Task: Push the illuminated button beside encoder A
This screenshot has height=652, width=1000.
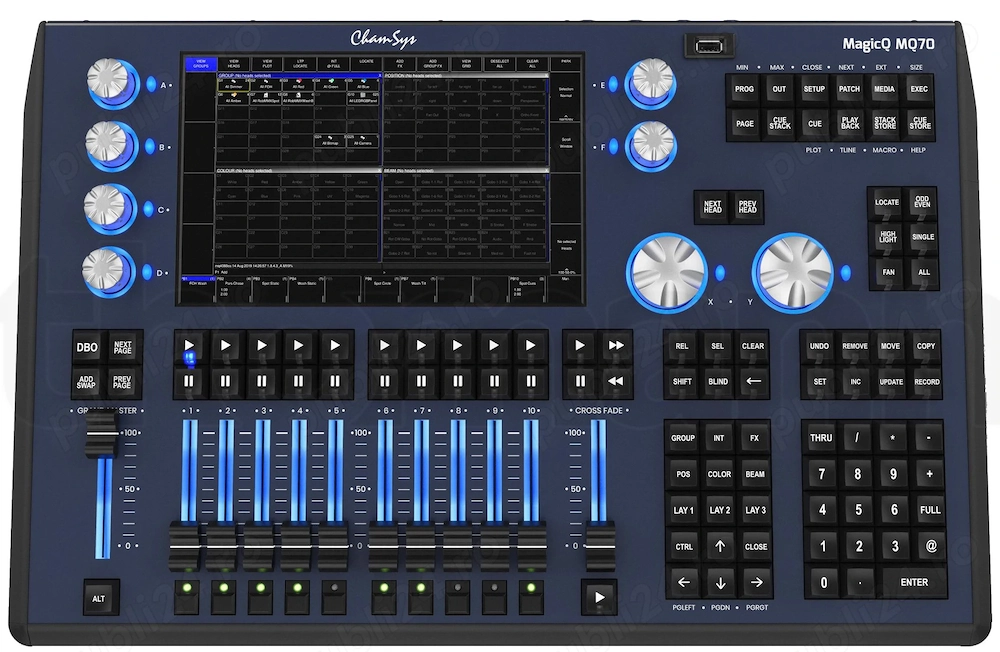Action: (151, 84)
